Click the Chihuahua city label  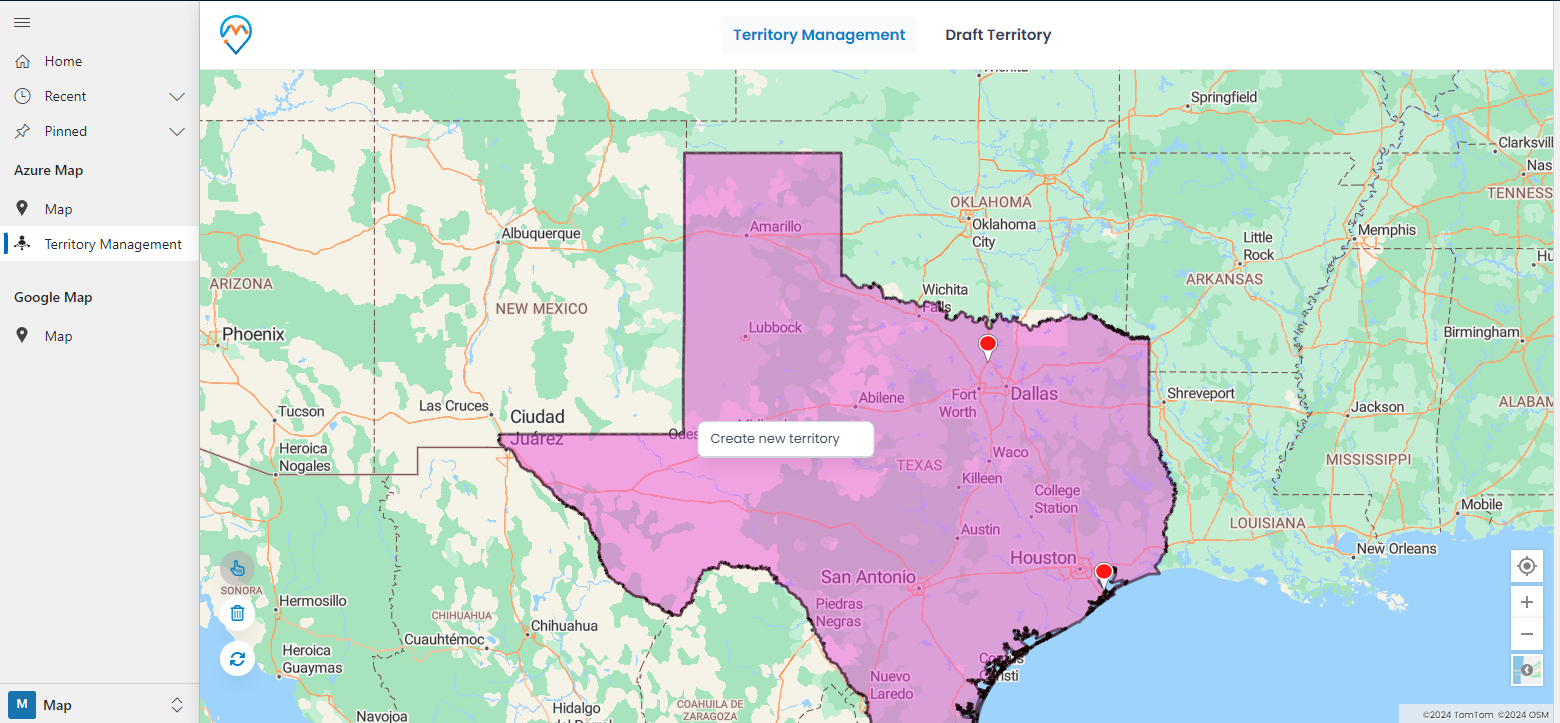coord(564,626)
